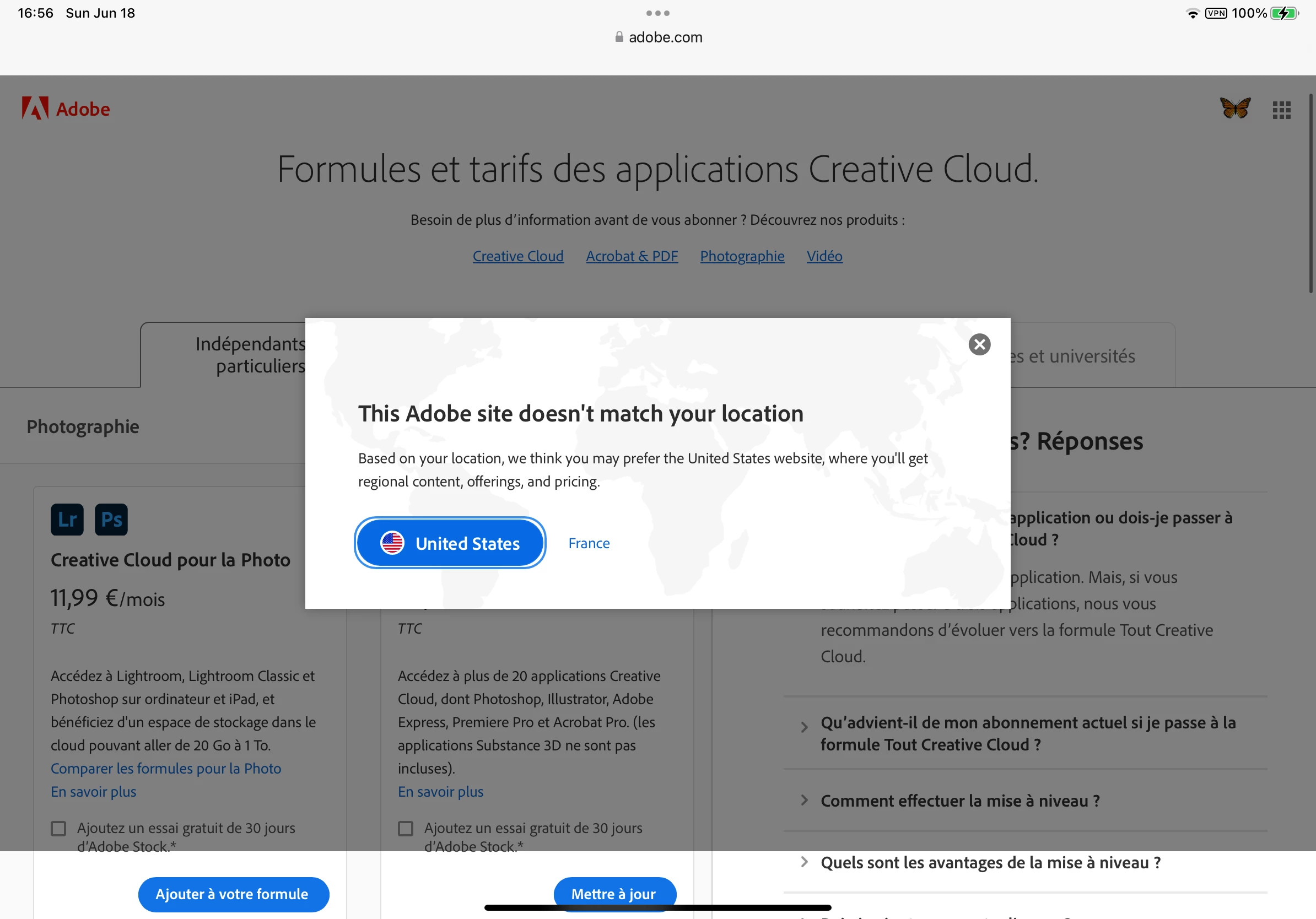The height and width of the screenshot is (919, 1316).
Task: Tap the battery indicator icon
Action: click(x=1285, y=13)
